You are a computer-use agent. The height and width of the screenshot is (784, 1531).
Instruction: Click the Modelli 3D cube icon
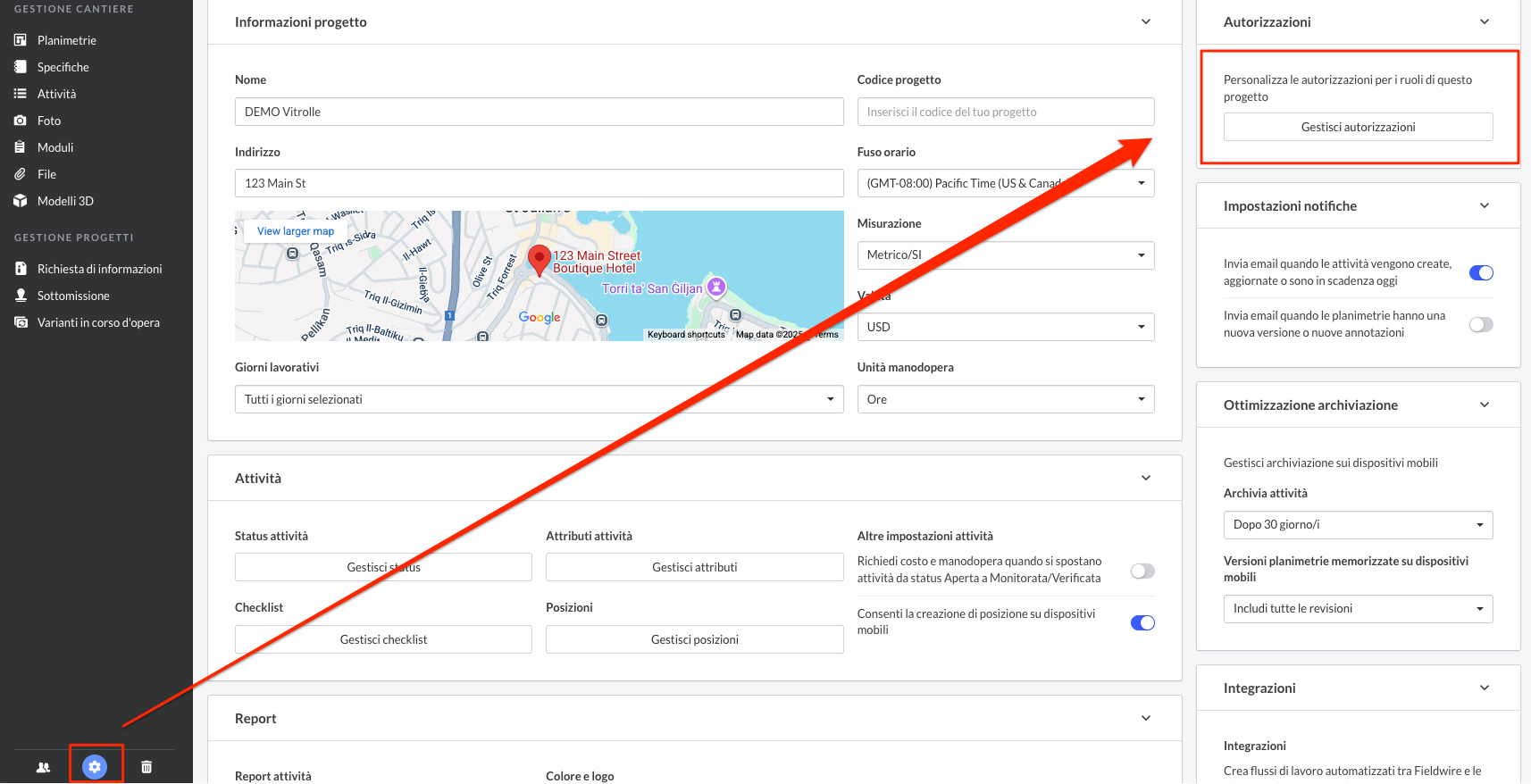coord(21,201)
